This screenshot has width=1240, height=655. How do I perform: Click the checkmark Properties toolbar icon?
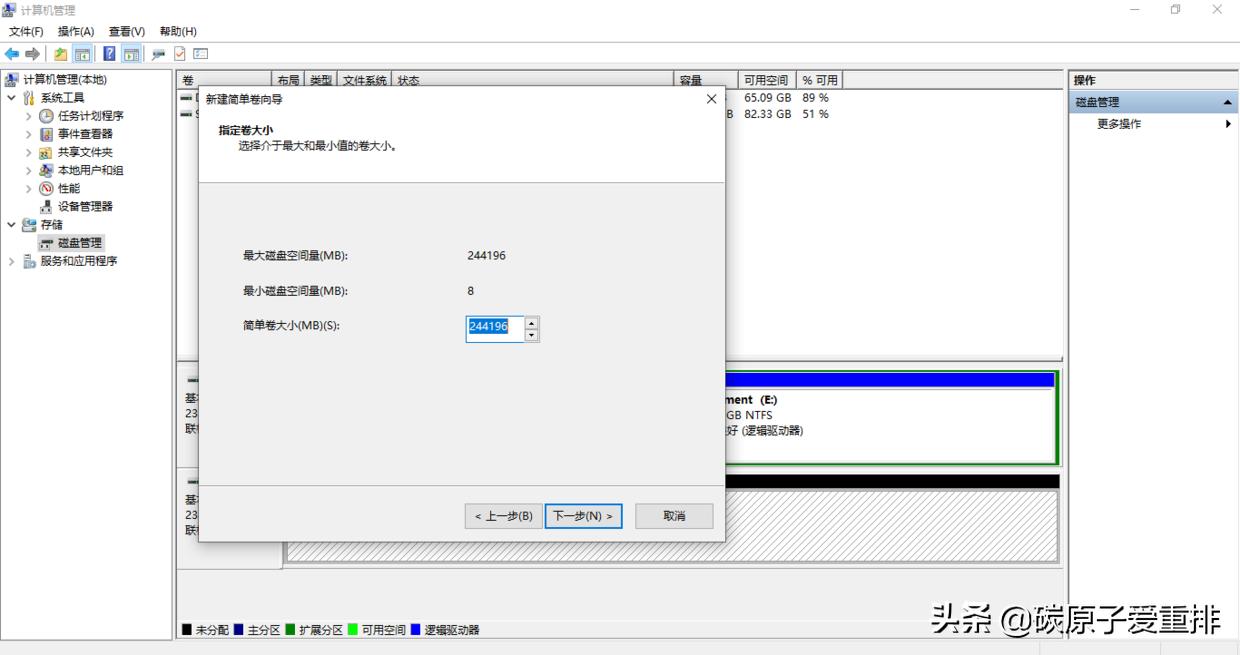pos(180,54)
